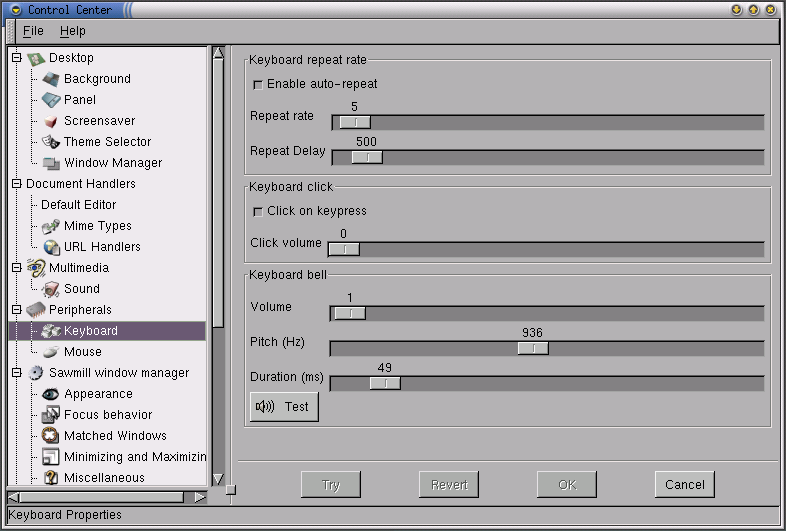786x531 pixels.
Task: Click the Cancel button
Action: pyautogui.click(x=684, y=485)
